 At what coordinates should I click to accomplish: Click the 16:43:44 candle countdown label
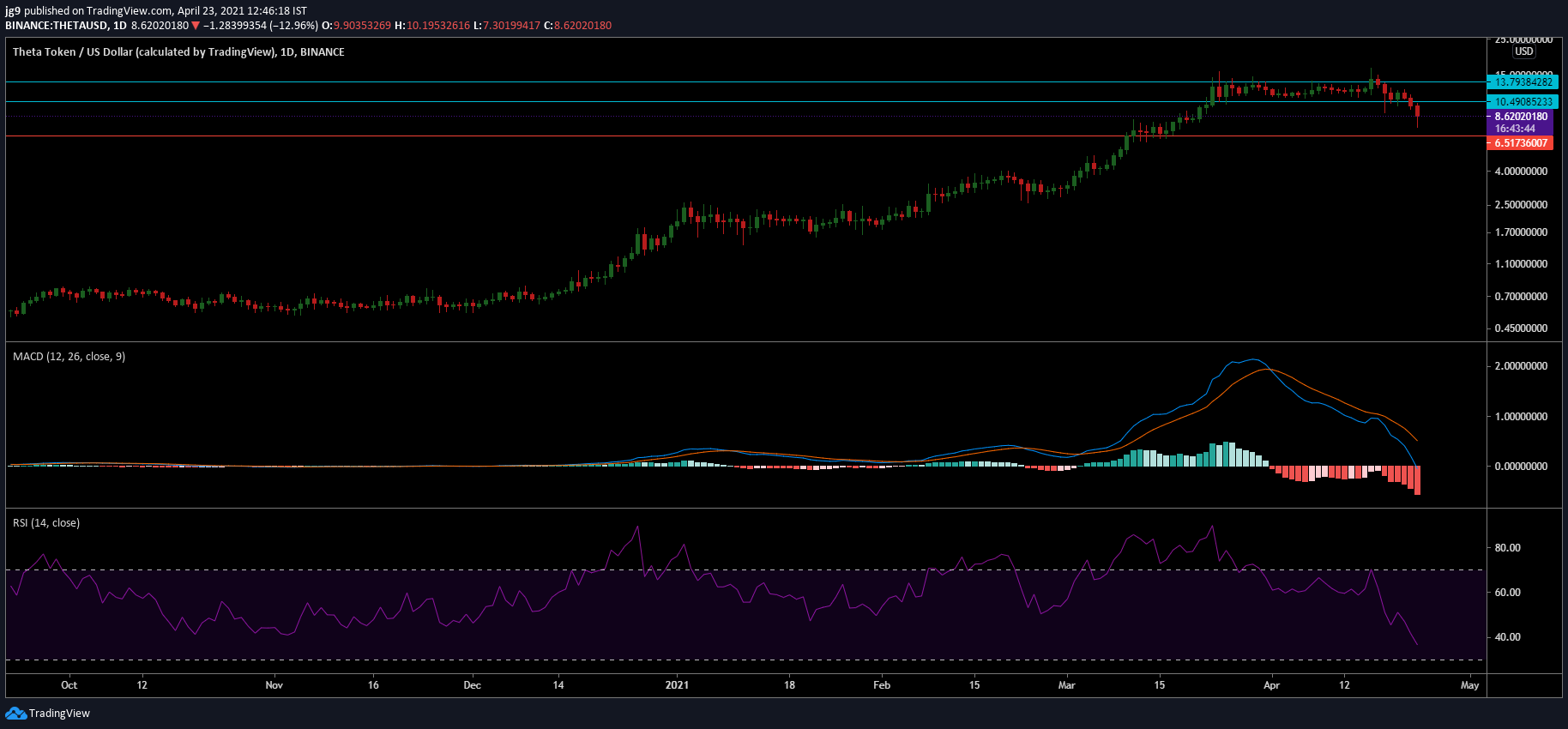(1515, 129)
